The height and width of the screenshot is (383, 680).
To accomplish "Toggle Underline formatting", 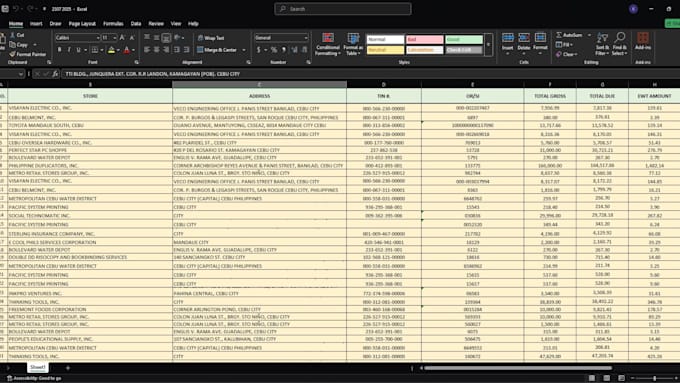I will (78, 50).
